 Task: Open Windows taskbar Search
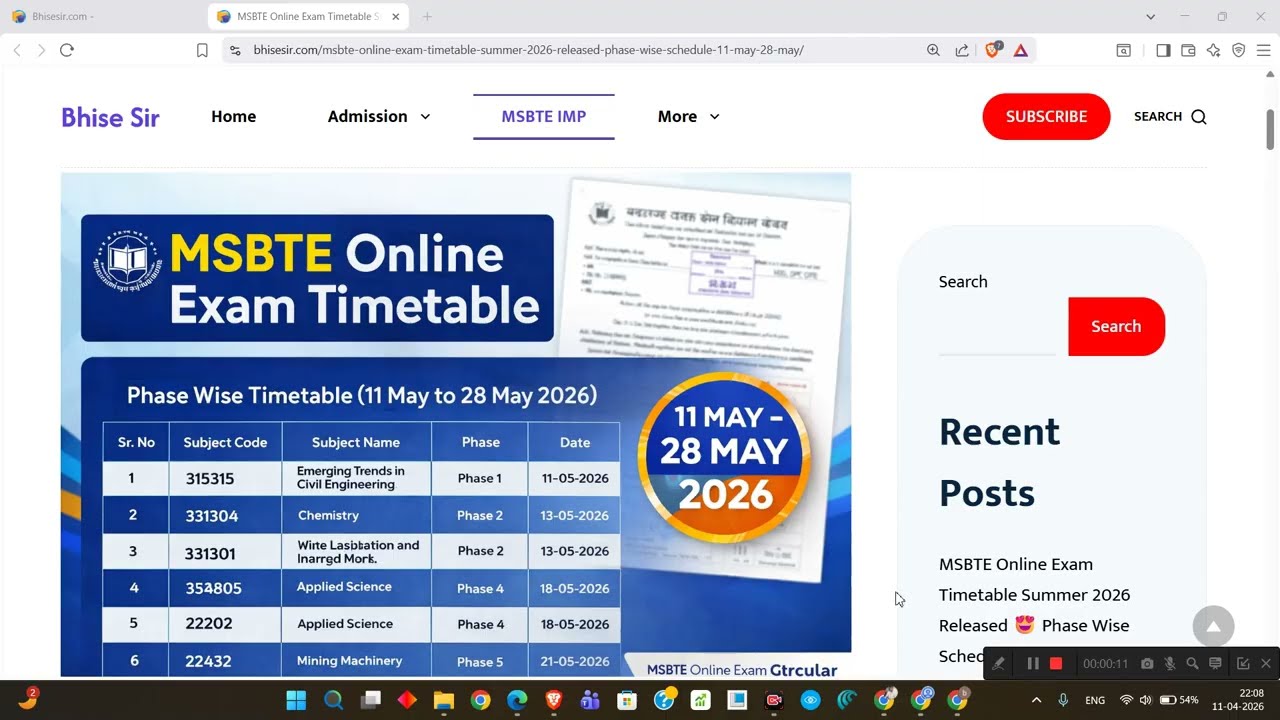point(333,700)
